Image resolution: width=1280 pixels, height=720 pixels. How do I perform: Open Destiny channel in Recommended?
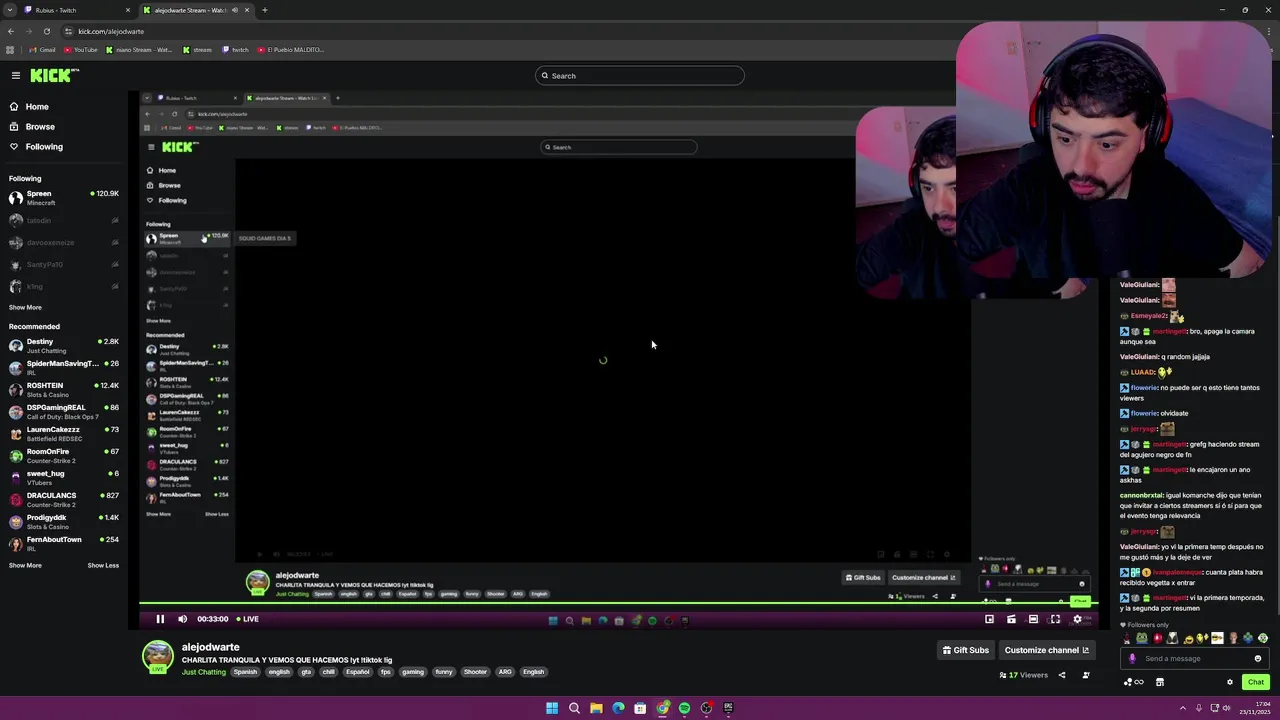coord(64,346)
